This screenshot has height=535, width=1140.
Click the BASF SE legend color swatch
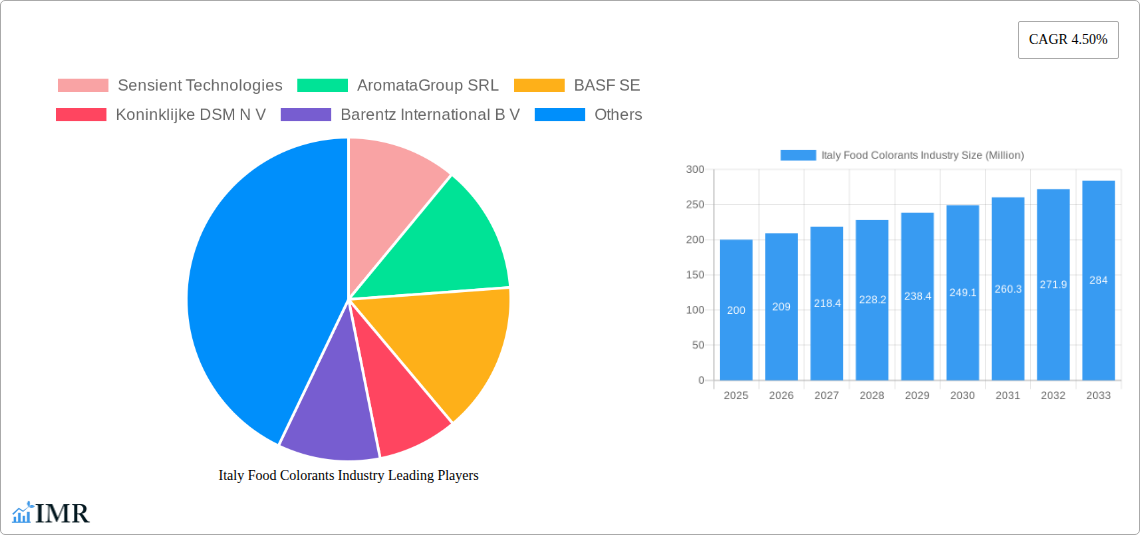point(539,85)
